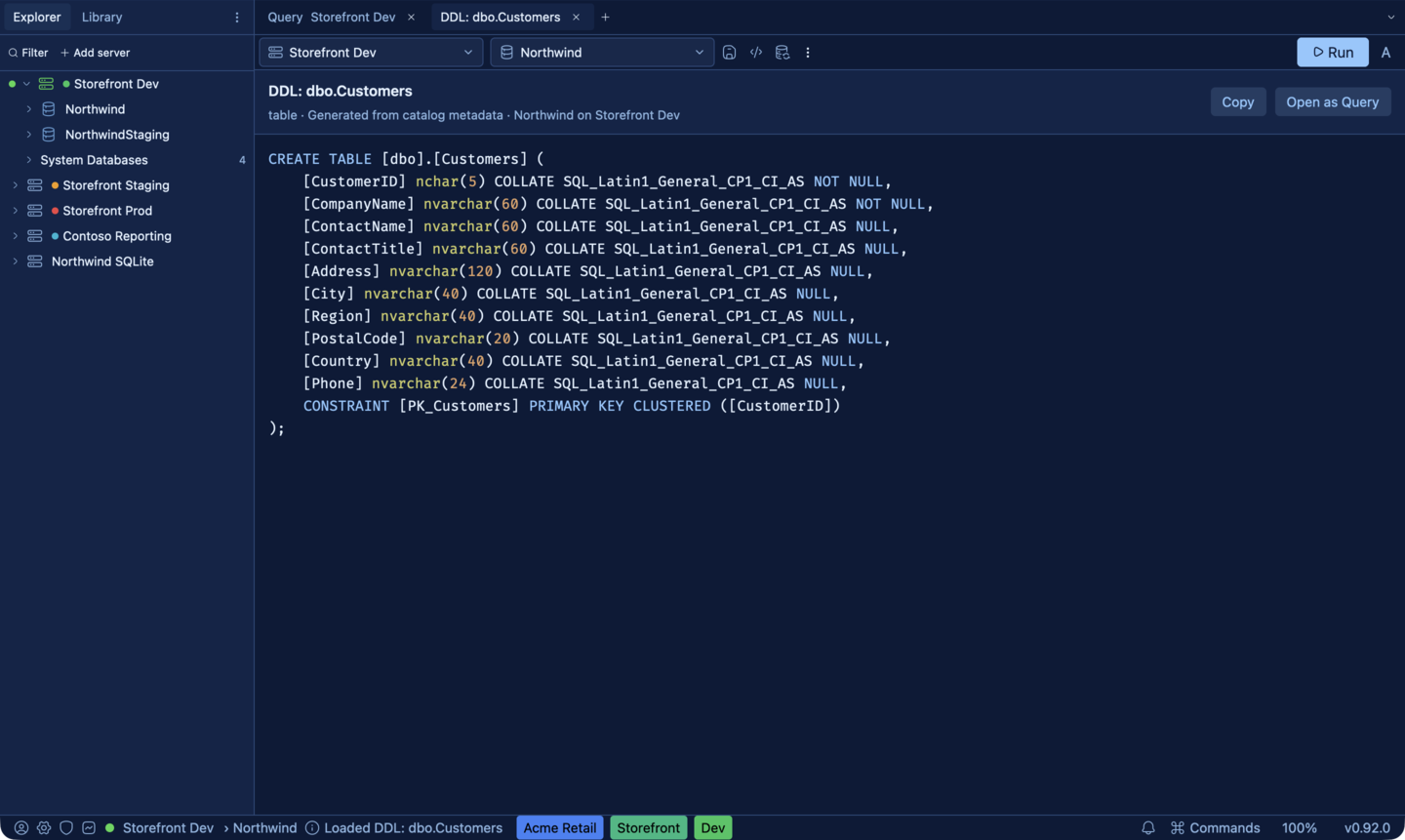Switch to Query Storefront Dev tab
Screen dimensions: 1405x840
pyautogui.click(x=332, y=18)
